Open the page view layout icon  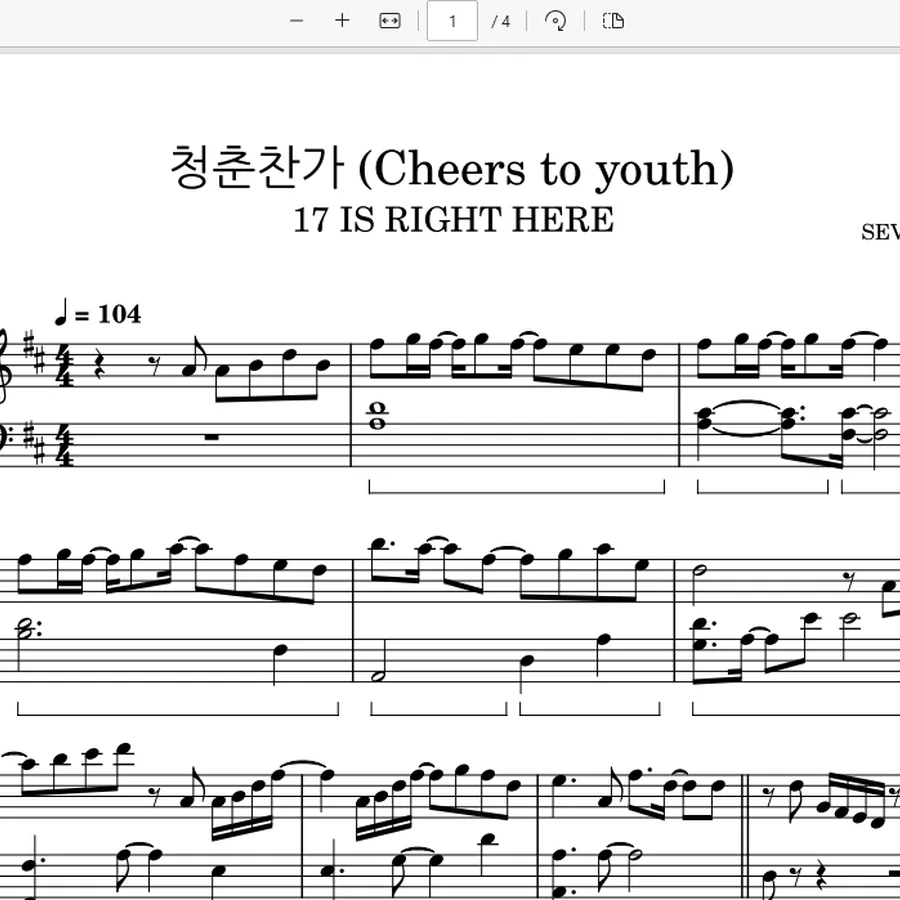[613, 21]
